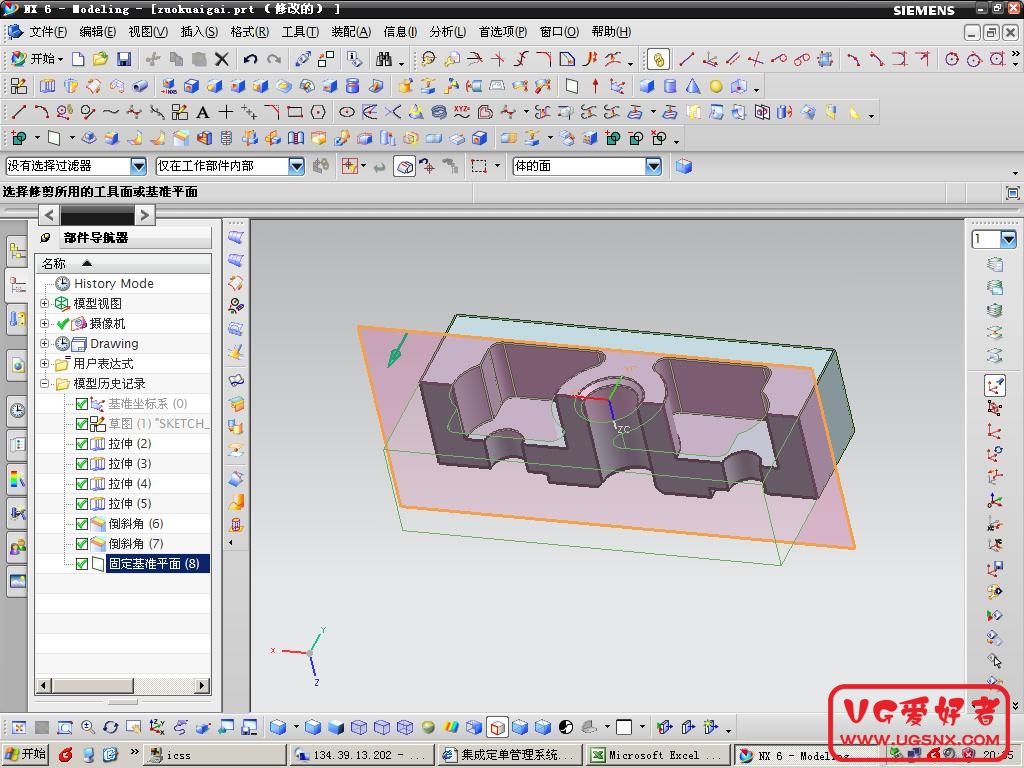The image size is (1024, 768).
Task: Click the Delete X icon
Action: pos(222,59)
